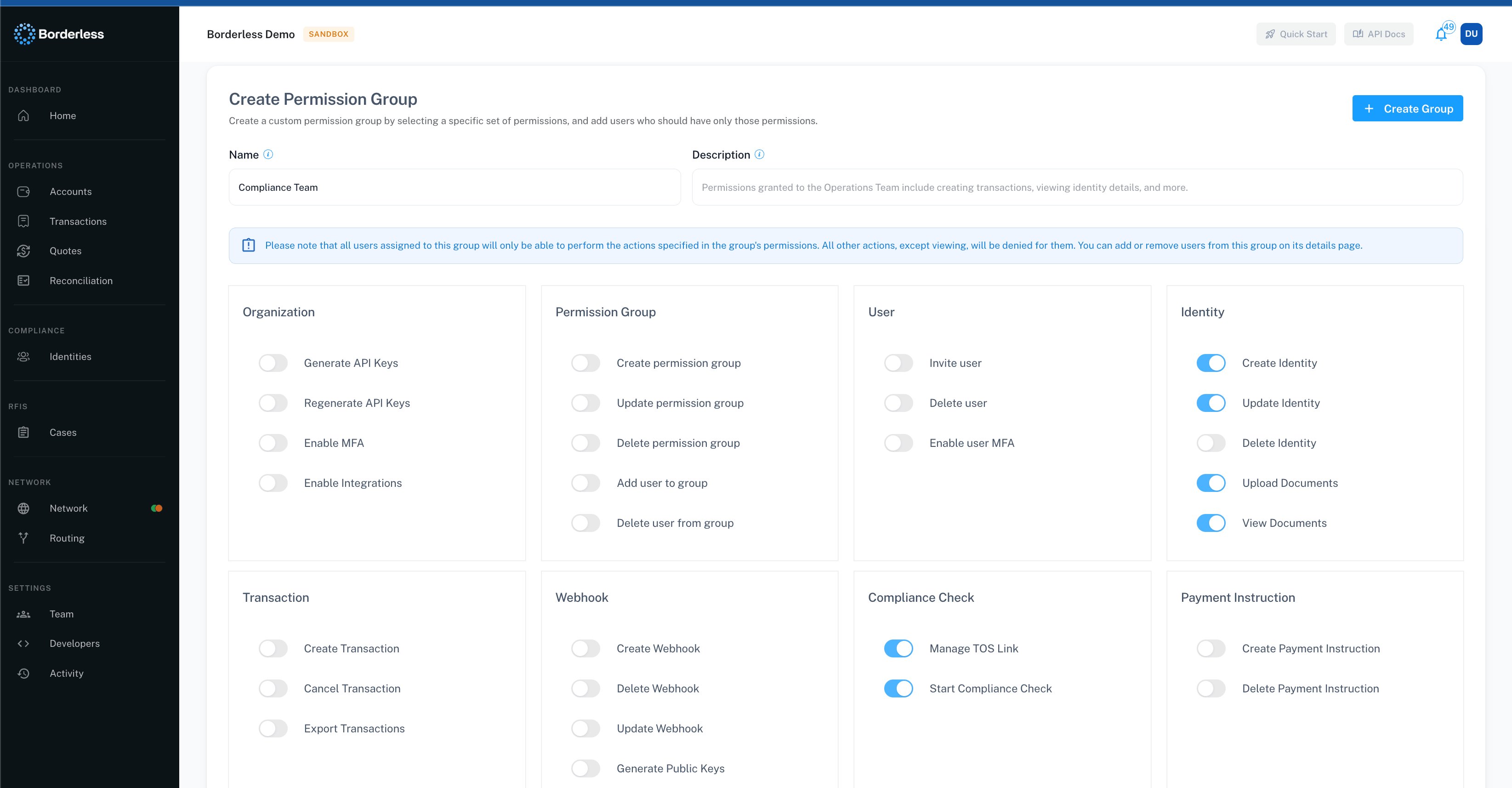This screenshot has height=788, width=1512.
Task: Click the Name field with Compliance Team
Action: pos(455,187)
